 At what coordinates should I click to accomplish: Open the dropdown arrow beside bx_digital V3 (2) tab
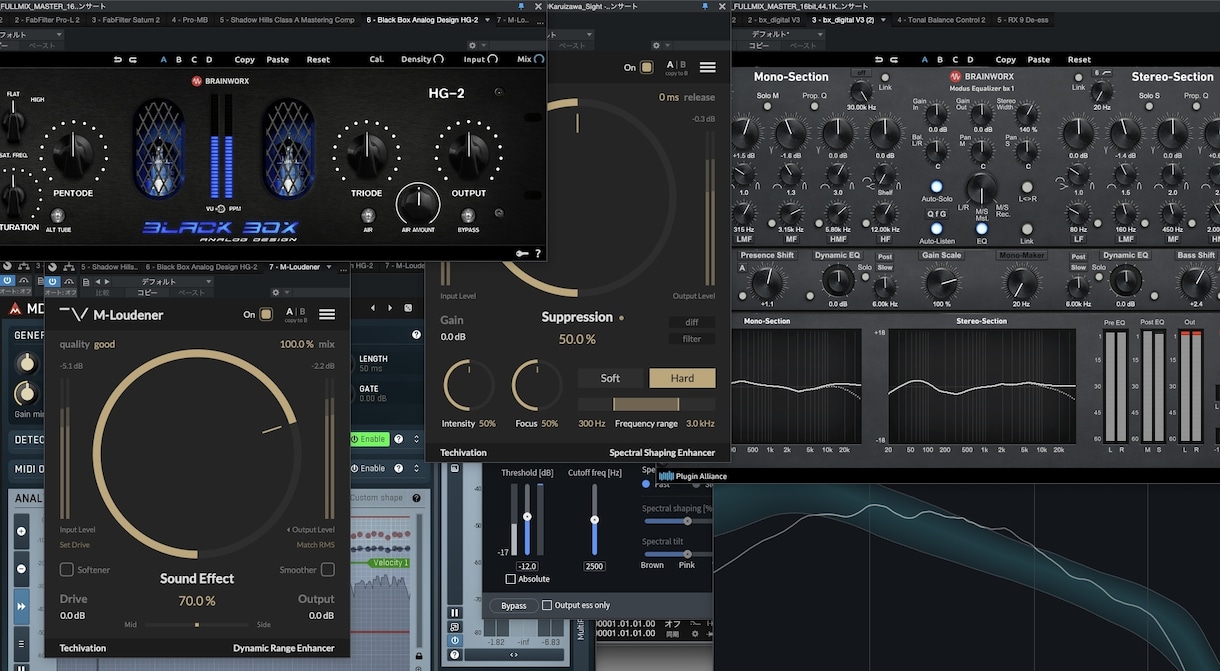[883, 20]
